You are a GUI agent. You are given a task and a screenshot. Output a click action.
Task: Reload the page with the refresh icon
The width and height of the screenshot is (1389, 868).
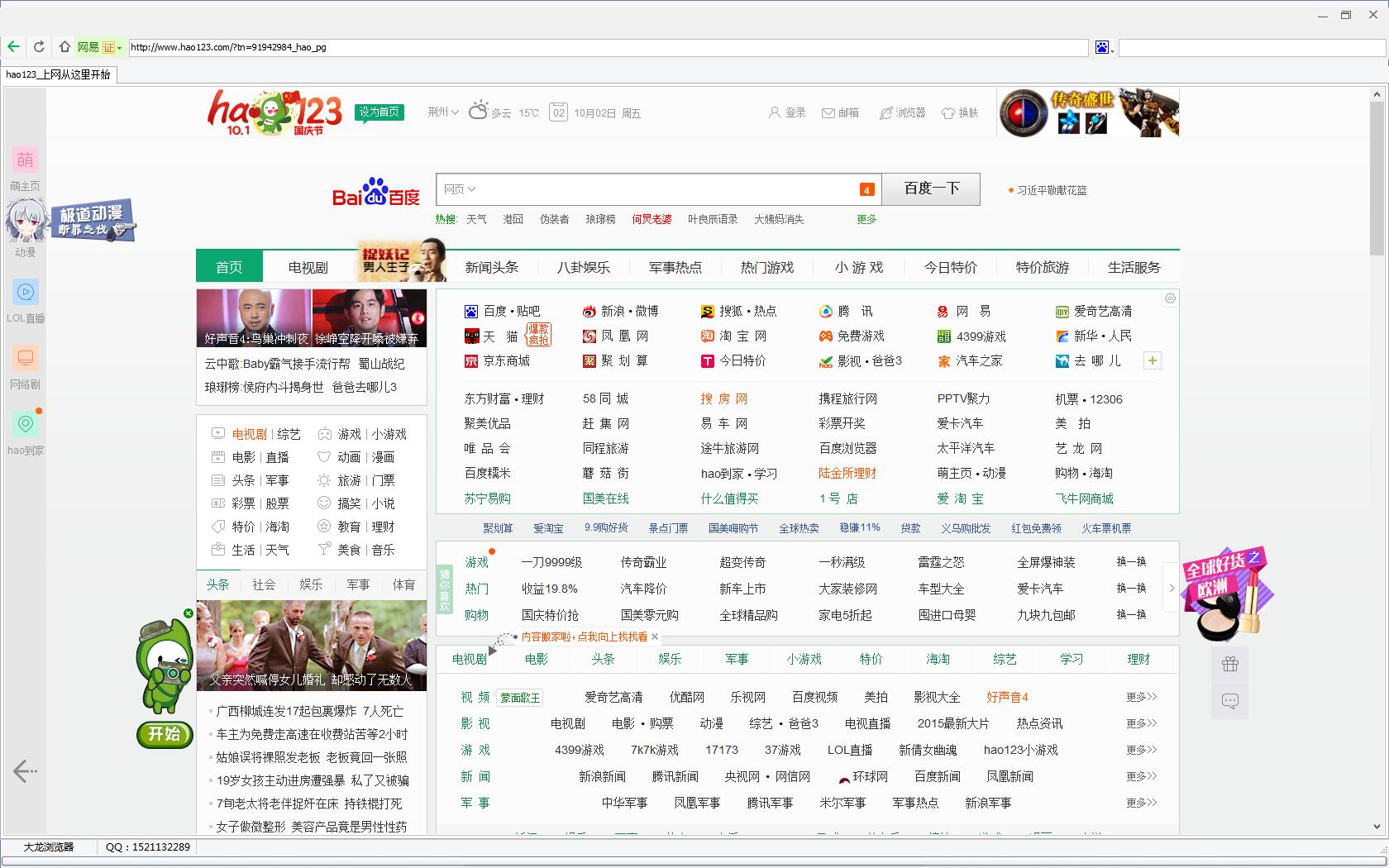click(39, 47)
